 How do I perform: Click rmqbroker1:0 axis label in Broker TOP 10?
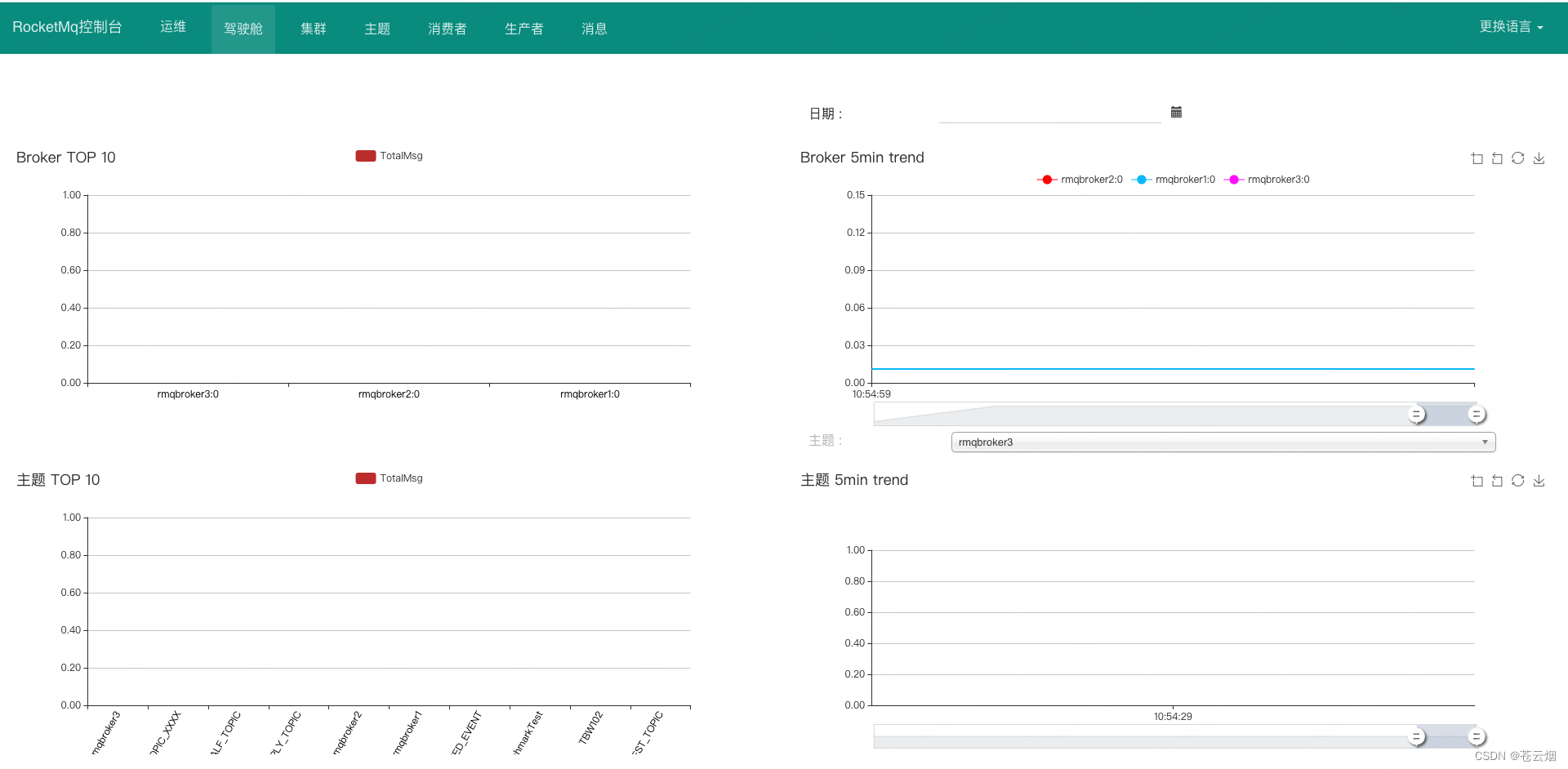590,394
